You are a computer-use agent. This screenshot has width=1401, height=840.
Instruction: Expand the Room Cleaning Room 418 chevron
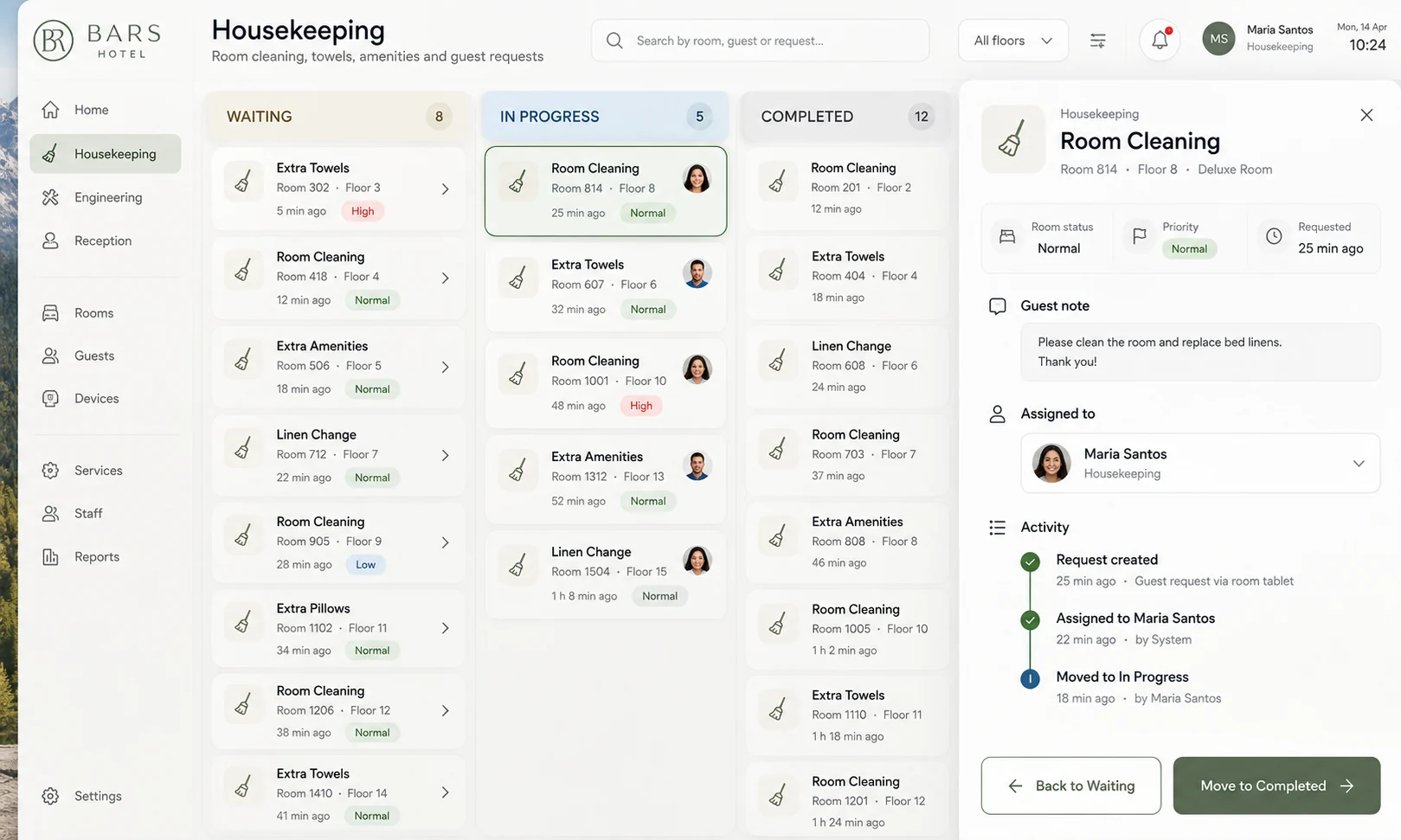[445, 279]
